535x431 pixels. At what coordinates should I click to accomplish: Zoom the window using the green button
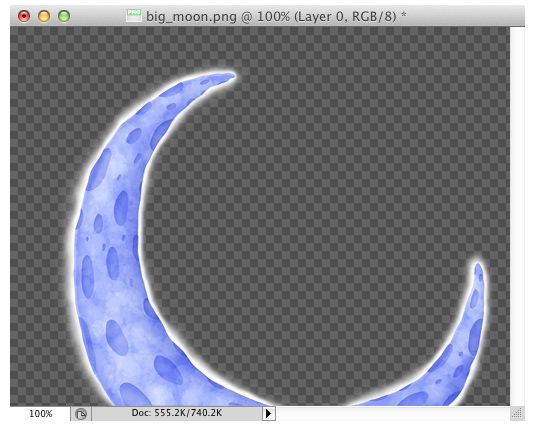click(x=64, y=16)
